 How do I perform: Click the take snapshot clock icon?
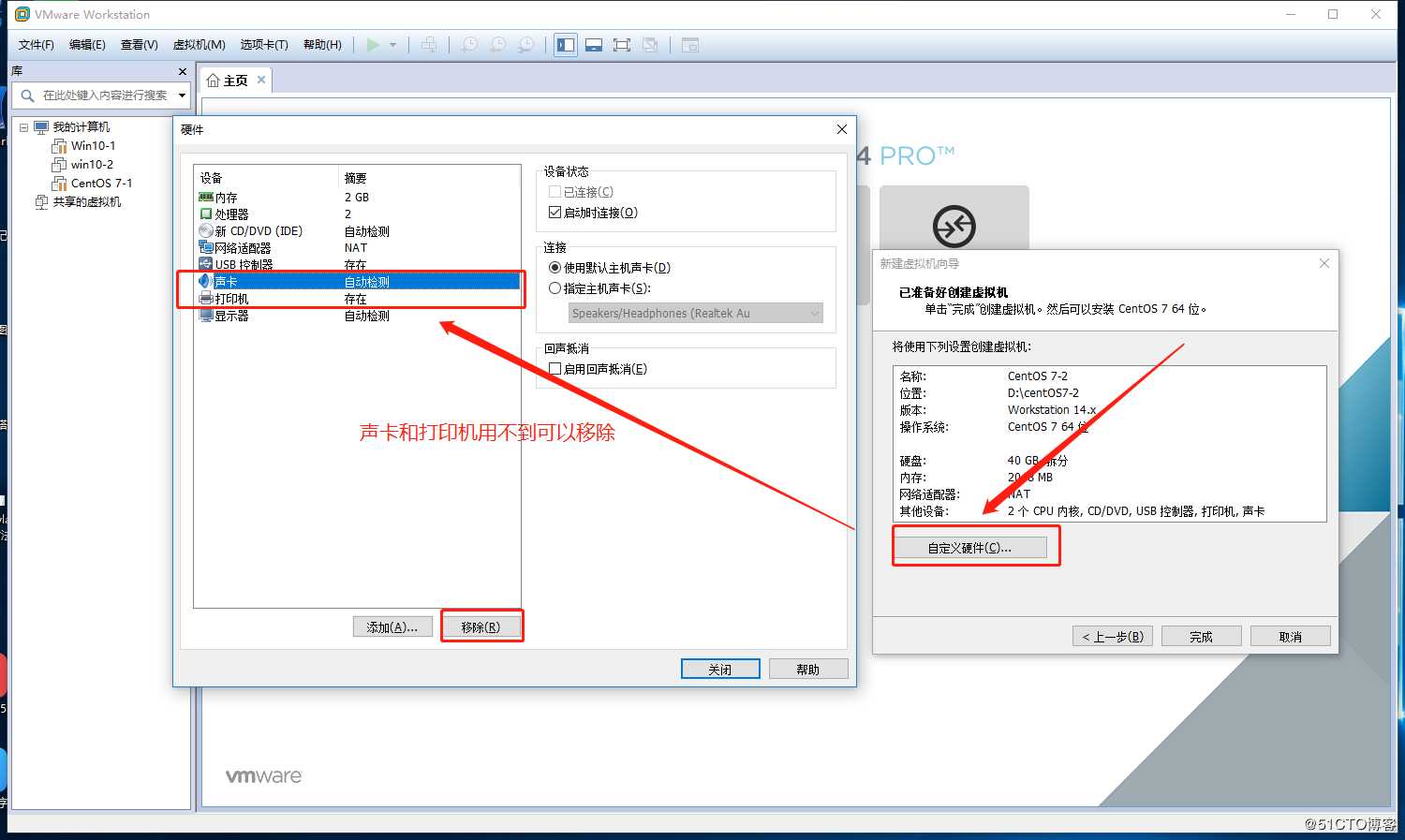(x=469, y=45)
